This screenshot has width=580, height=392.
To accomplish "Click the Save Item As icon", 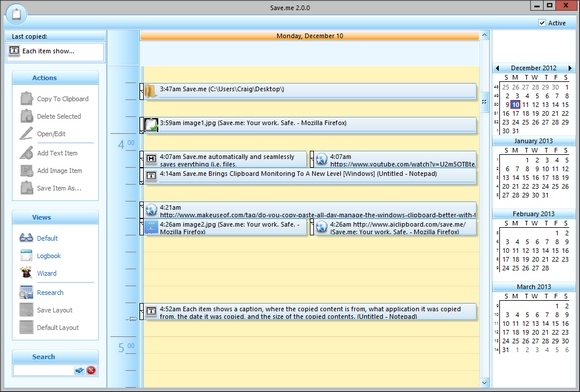I will (x=26, y=188).
